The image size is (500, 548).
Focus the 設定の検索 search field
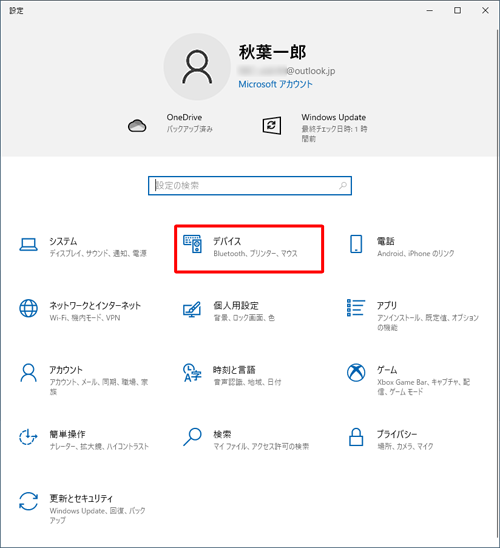coord(250,186)
